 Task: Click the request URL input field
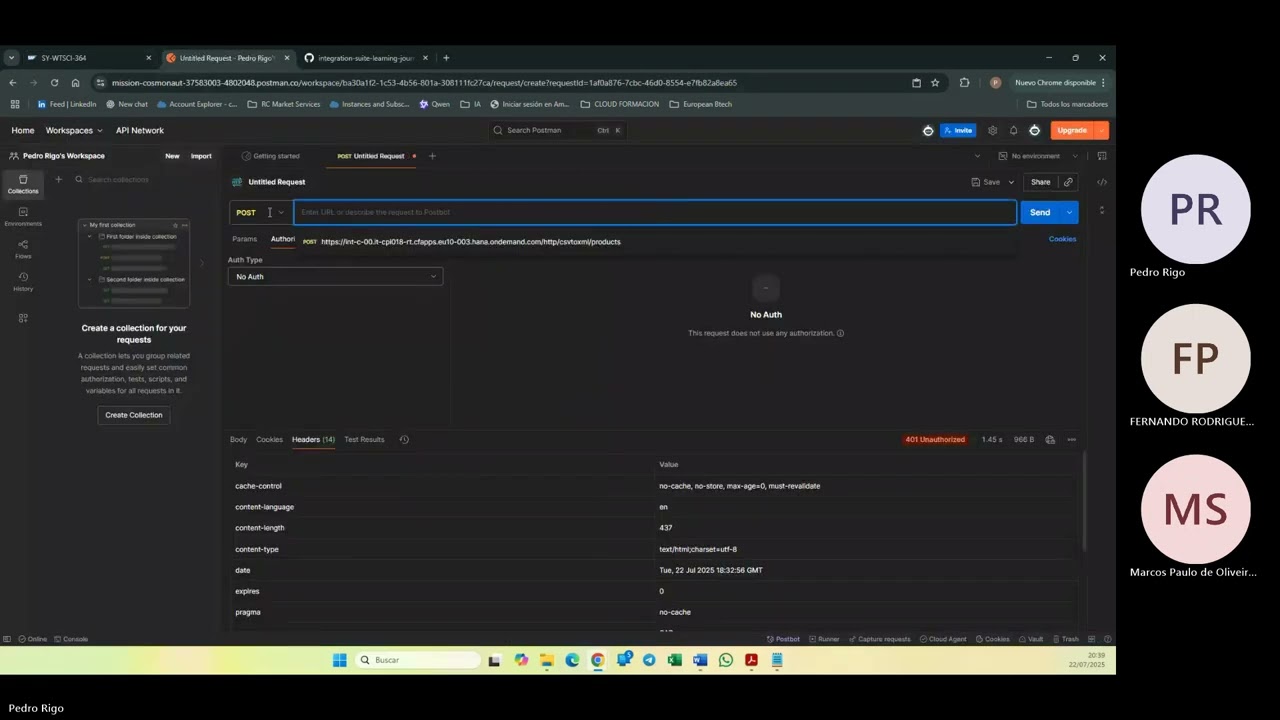pos(655,212)
